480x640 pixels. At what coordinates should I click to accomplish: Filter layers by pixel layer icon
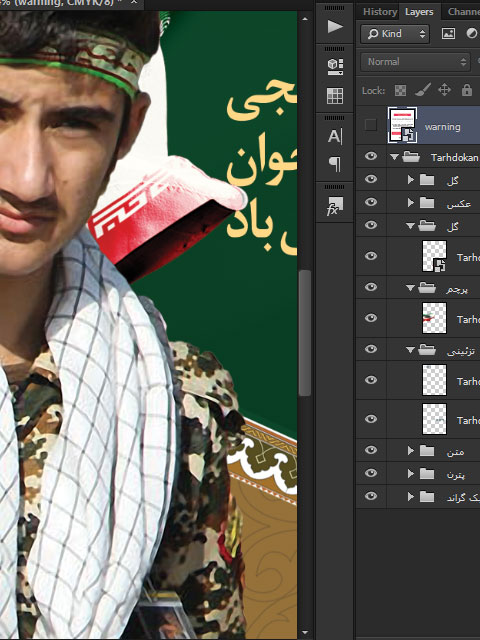[448, 33]
